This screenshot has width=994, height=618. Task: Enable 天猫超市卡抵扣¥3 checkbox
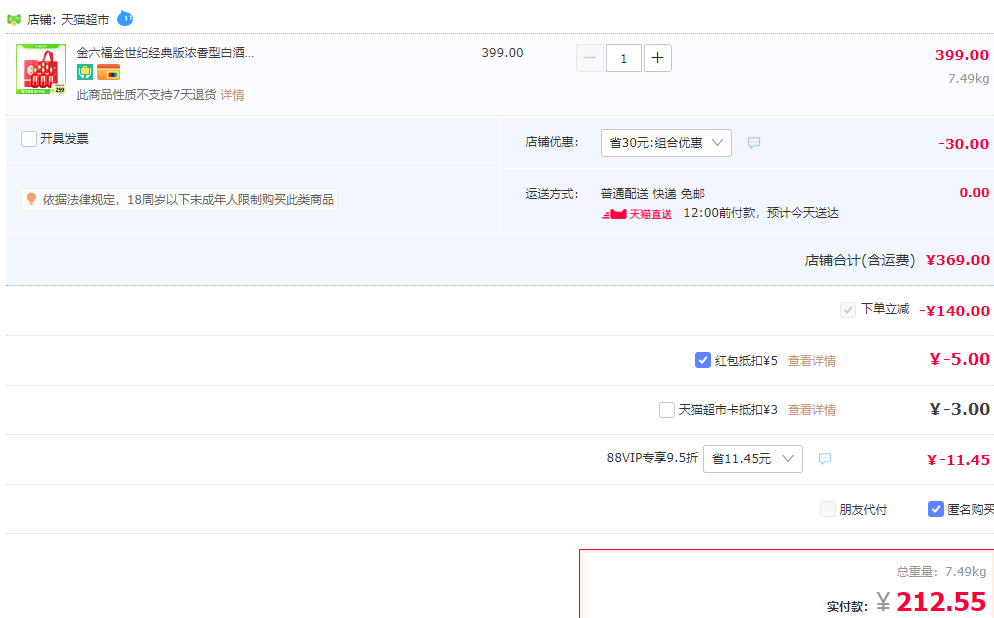point(667,409)
